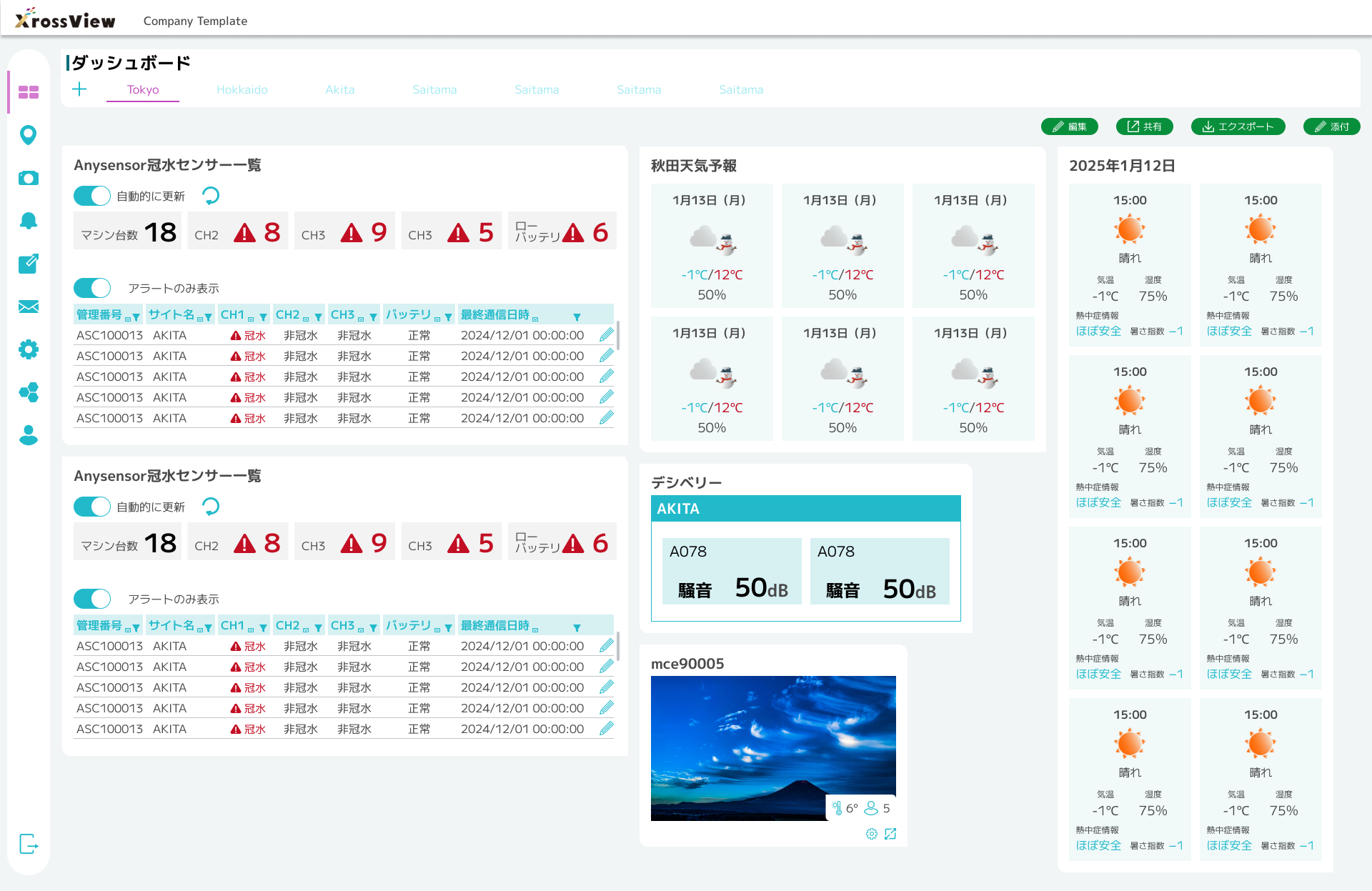
Task: Open 最終通信日時 filter in bottom table
Action: (x=577, y=627)
